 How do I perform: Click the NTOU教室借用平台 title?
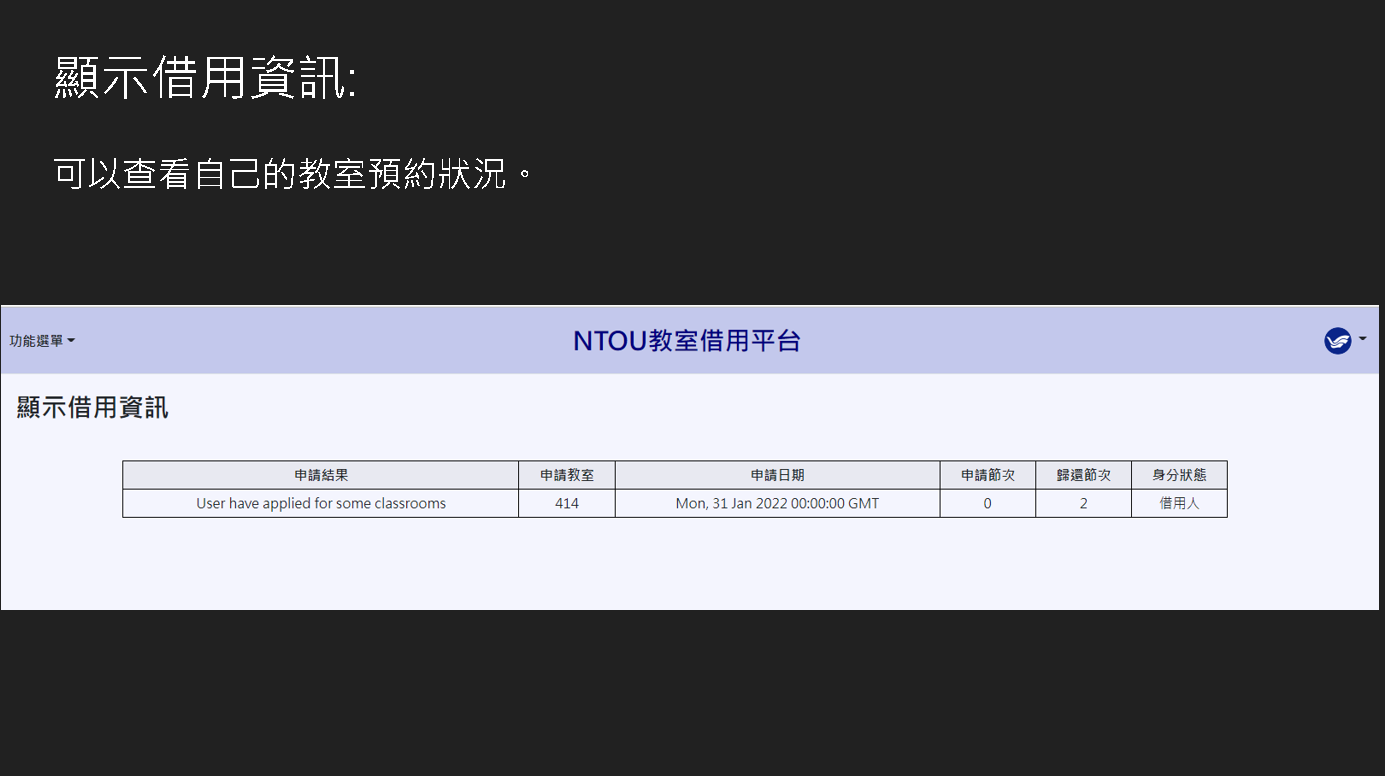pos(687,341)
